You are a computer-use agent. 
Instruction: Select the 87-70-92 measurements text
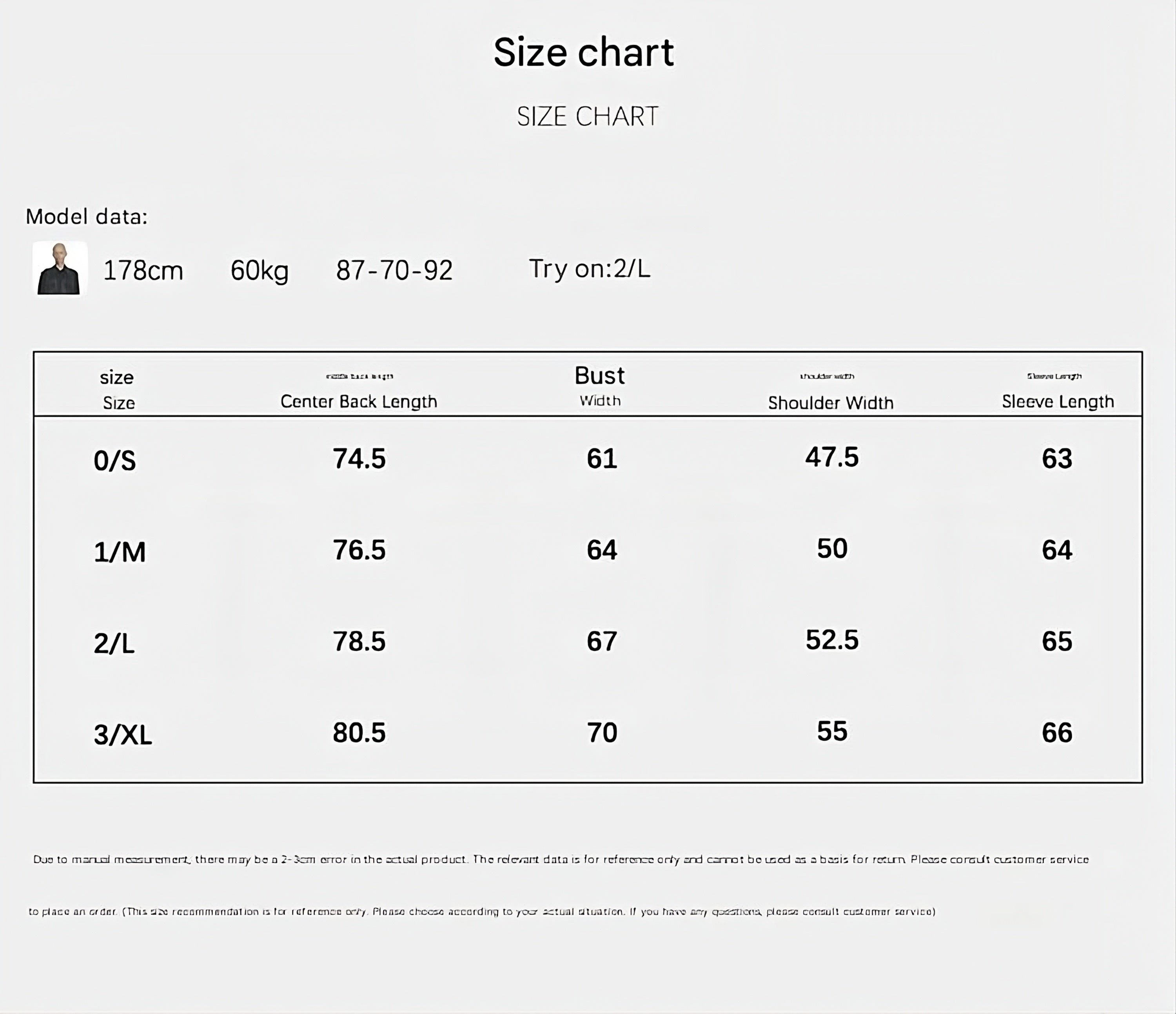(394, 270)
